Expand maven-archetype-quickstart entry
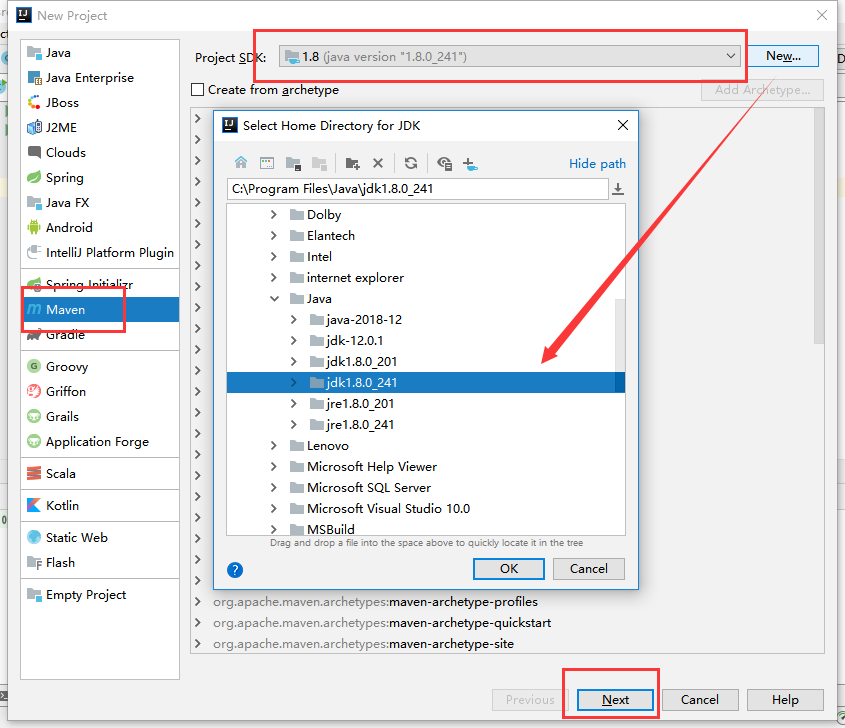The height and width of the screenshot is (728, 845). (198, 623)
